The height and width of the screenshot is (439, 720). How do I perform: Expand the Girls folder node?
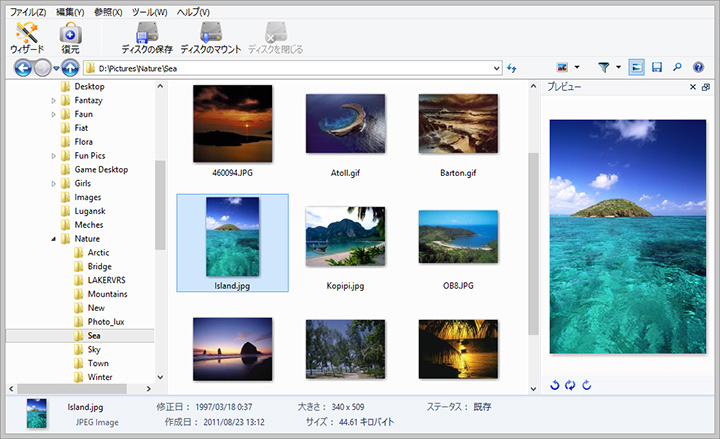click(x=53, y=184)
